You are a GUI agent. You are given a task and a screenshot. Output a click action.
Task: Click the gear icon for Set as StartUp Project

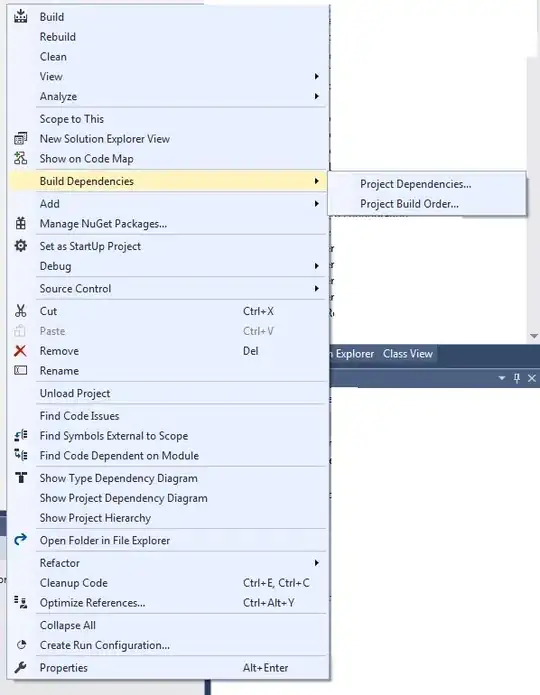click(20, 246)
